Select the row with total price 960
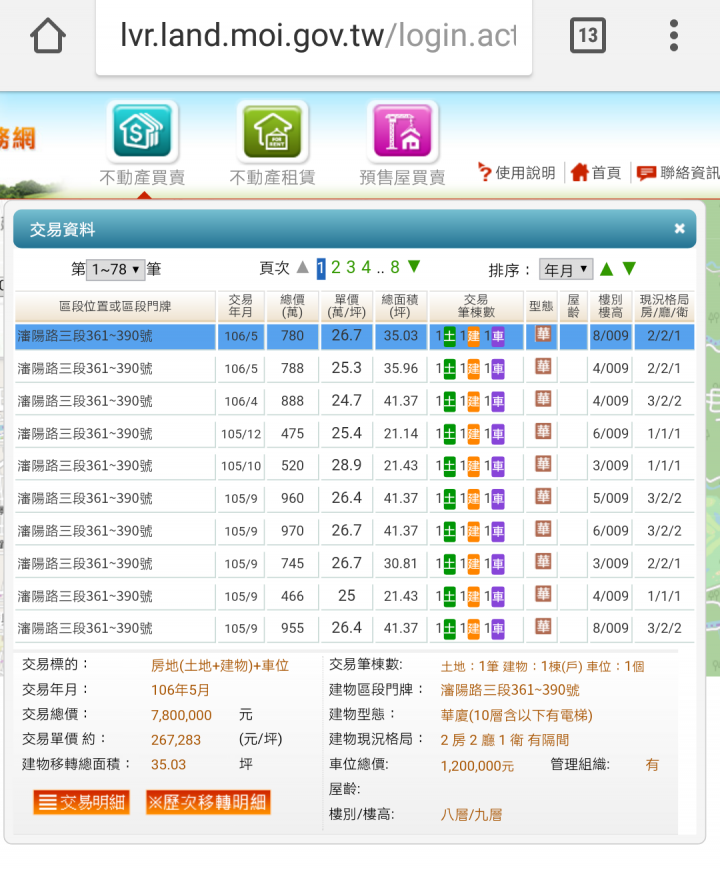This screenshot has height=870, width=720. (354, 498)
